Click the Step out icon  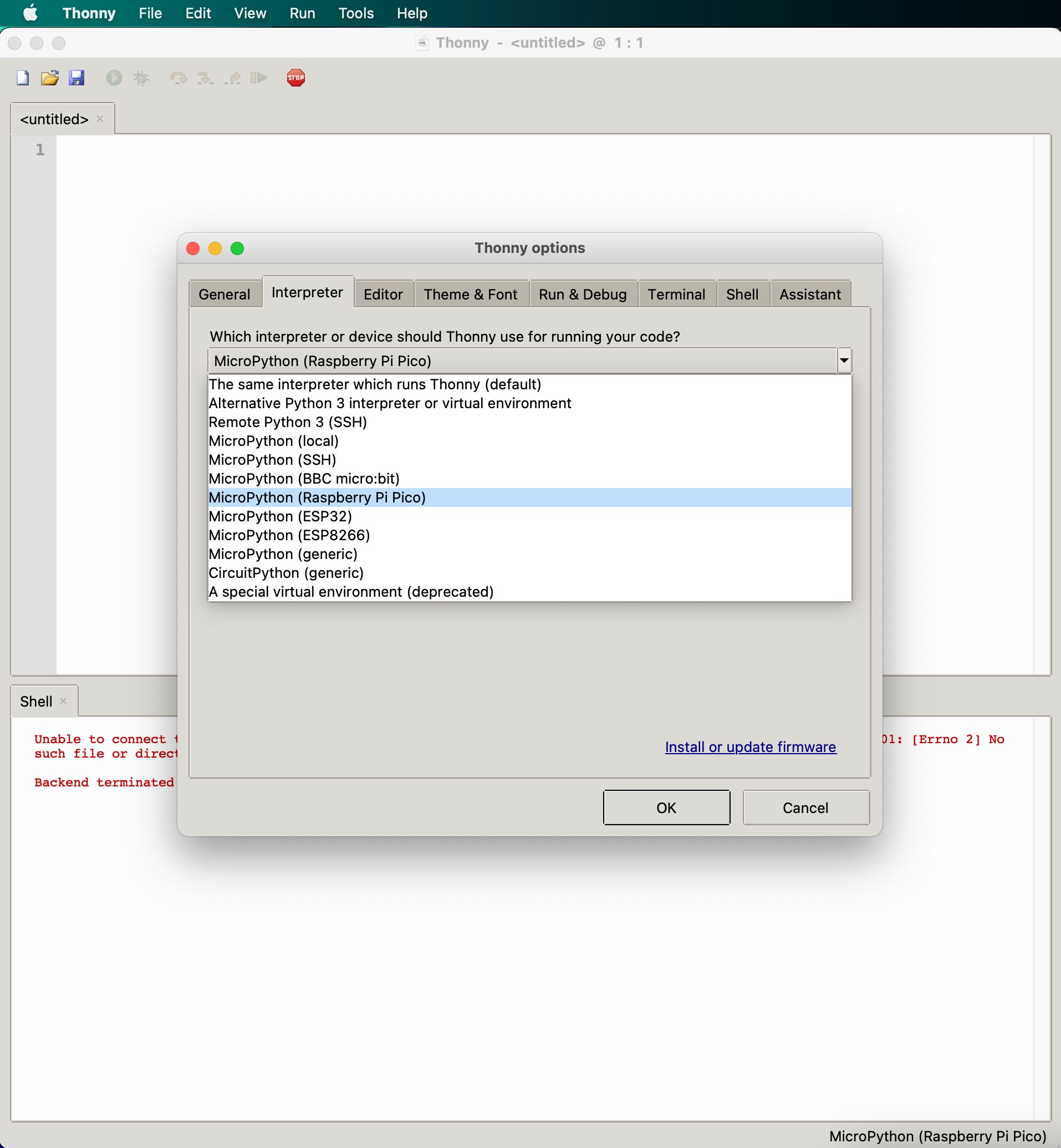click(x=232, y=78)
